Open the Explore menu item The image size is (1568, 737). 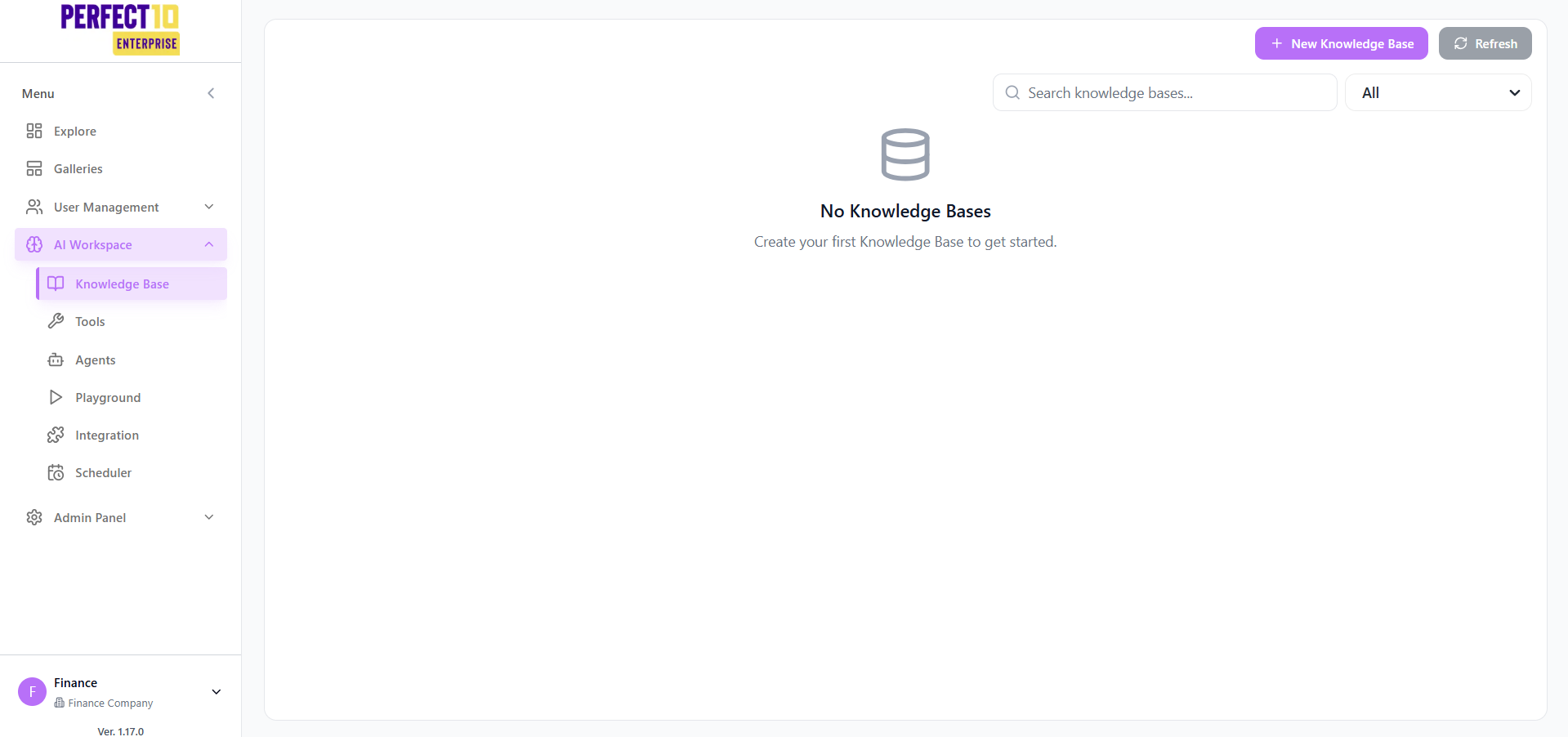[121, 131]
